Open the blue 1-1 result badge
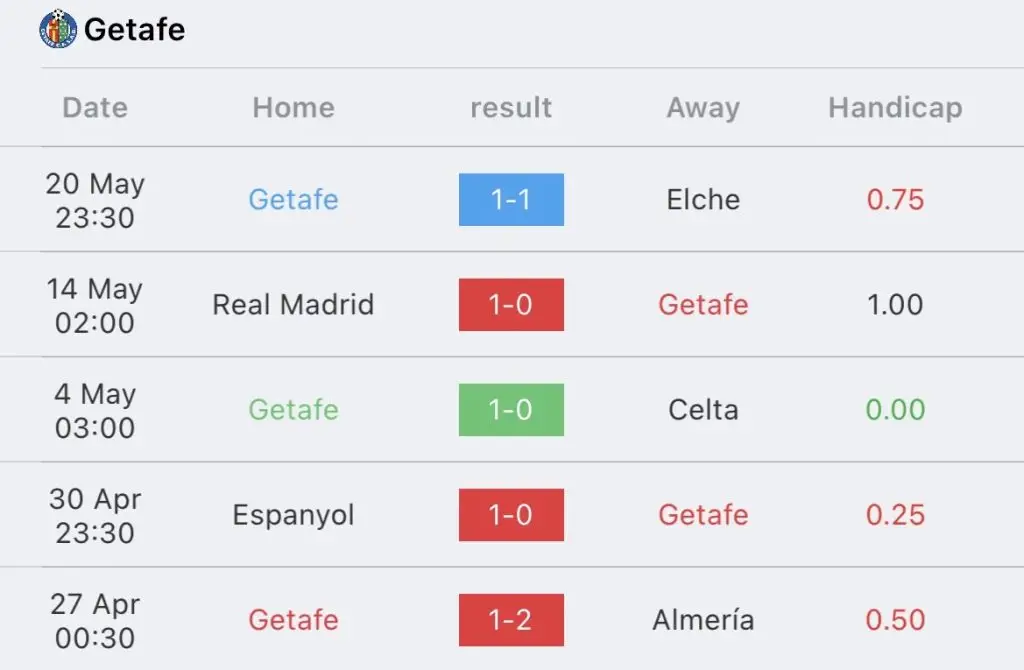 (x=511, y=200)
